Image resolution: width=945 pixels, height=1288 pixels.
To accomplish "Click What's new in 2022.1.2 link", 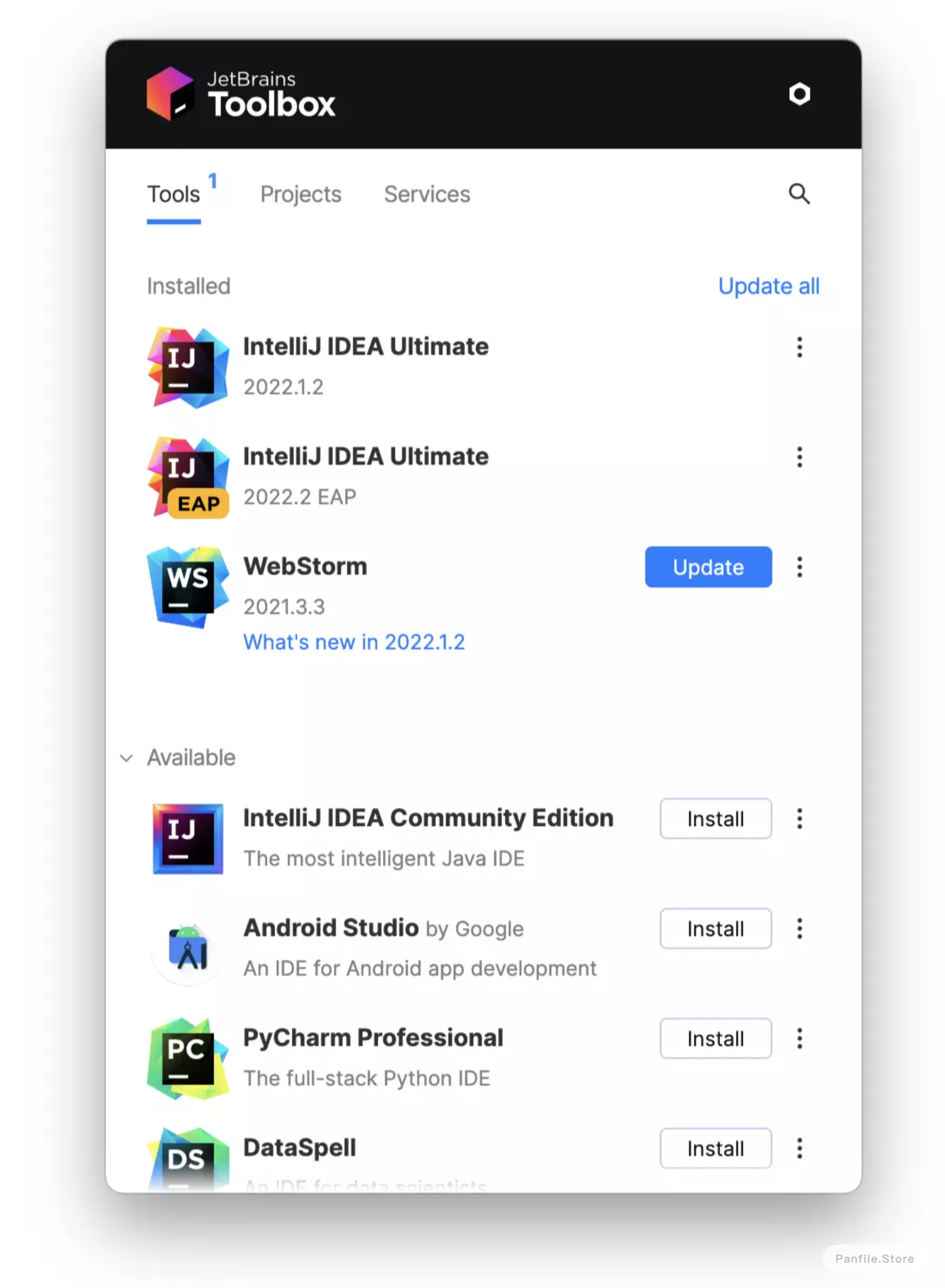I will click(x=355, y=642).
